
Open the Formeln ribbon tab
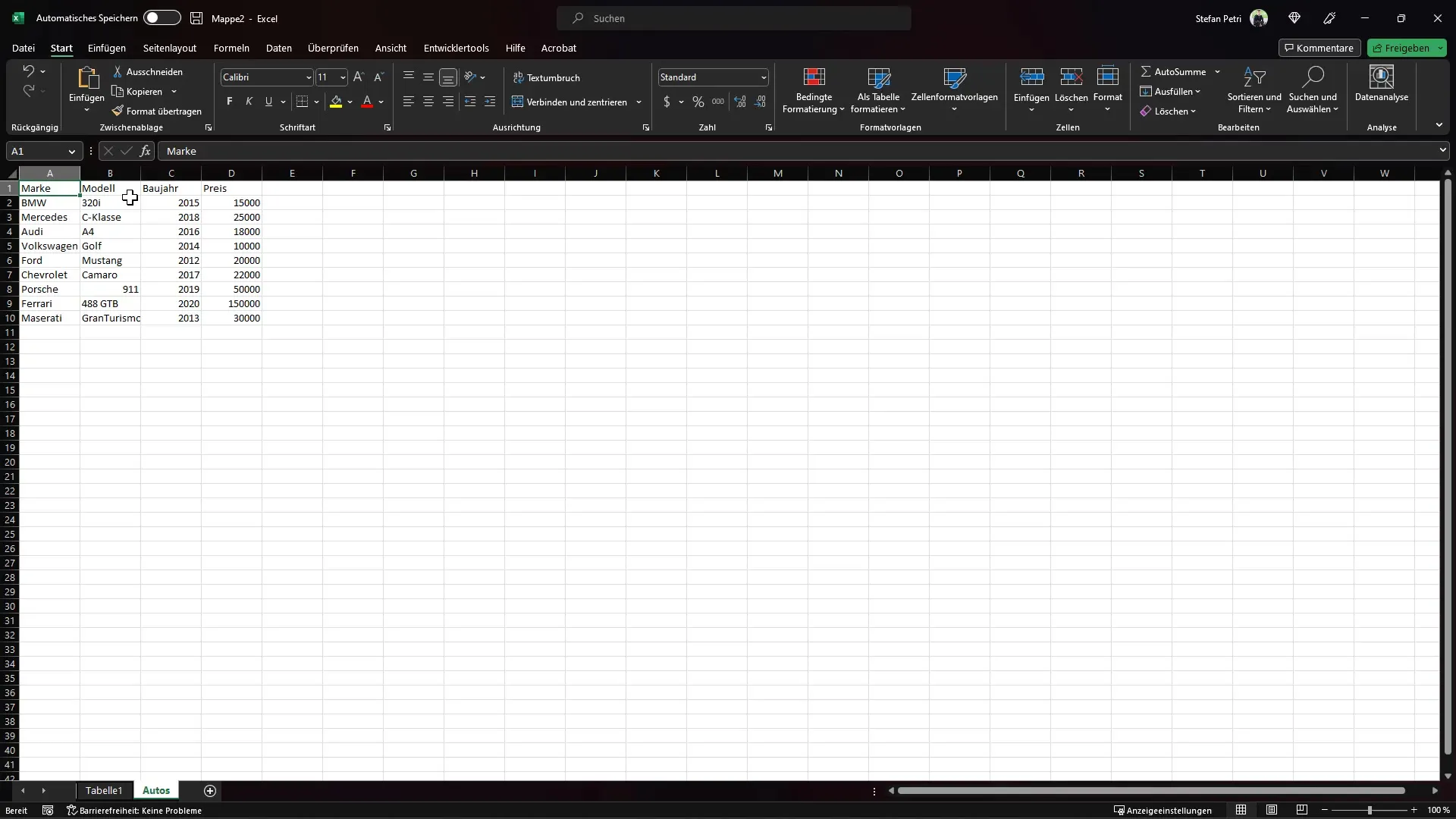pos(231,48)
